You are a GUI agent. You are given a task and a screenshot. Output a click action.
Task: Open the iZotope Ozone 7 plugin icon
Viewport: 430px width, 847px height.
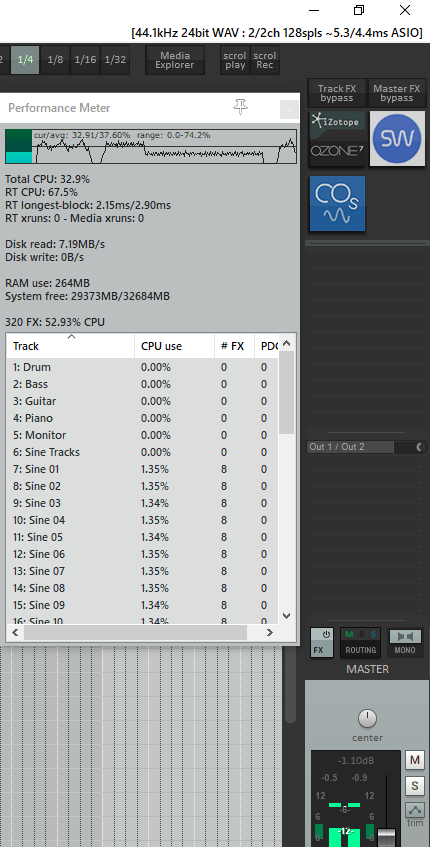point(338,139)
